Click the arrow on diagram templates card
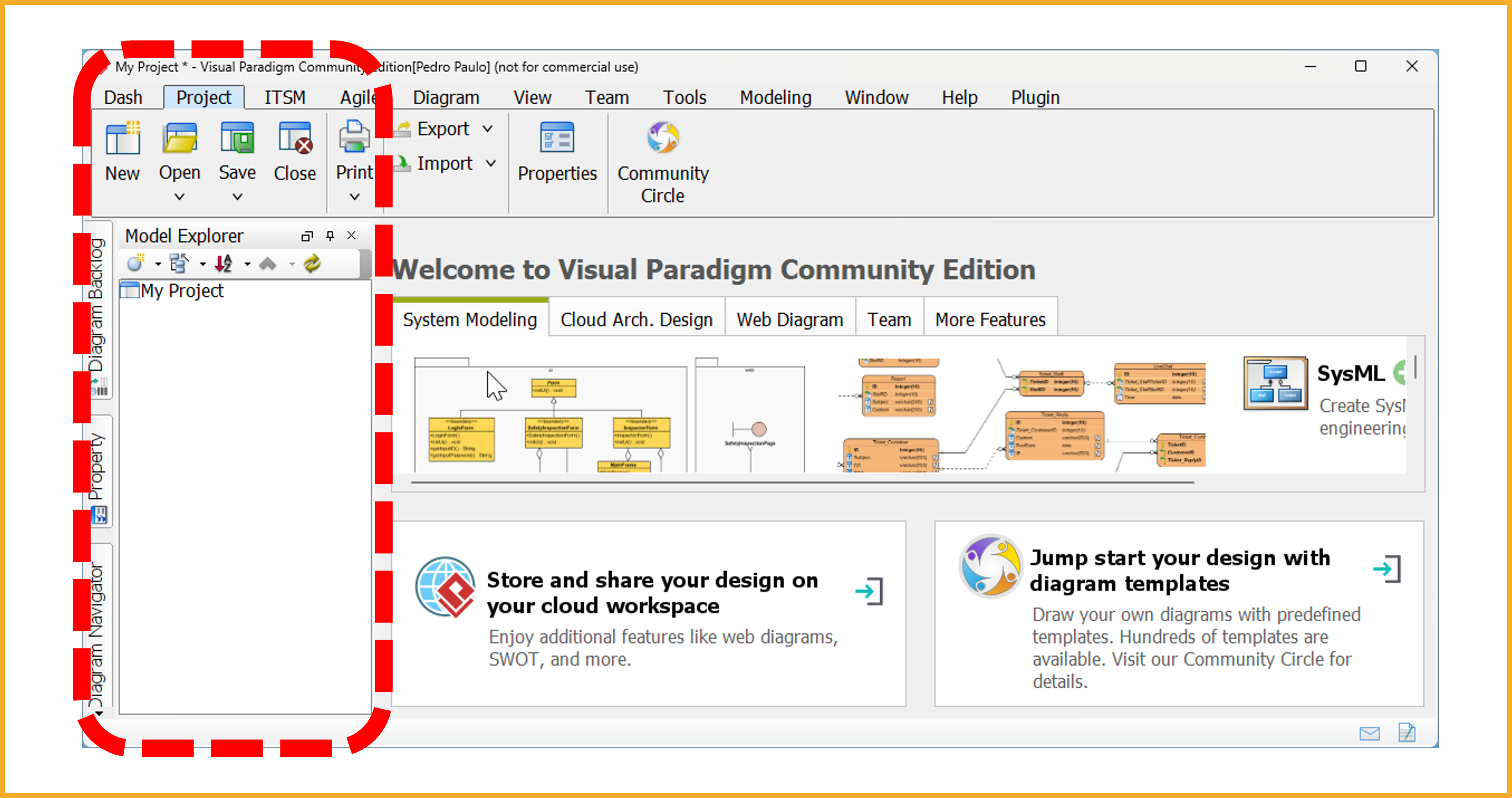This screenshot has height=798, width=1512. (x=1388, y=569)
